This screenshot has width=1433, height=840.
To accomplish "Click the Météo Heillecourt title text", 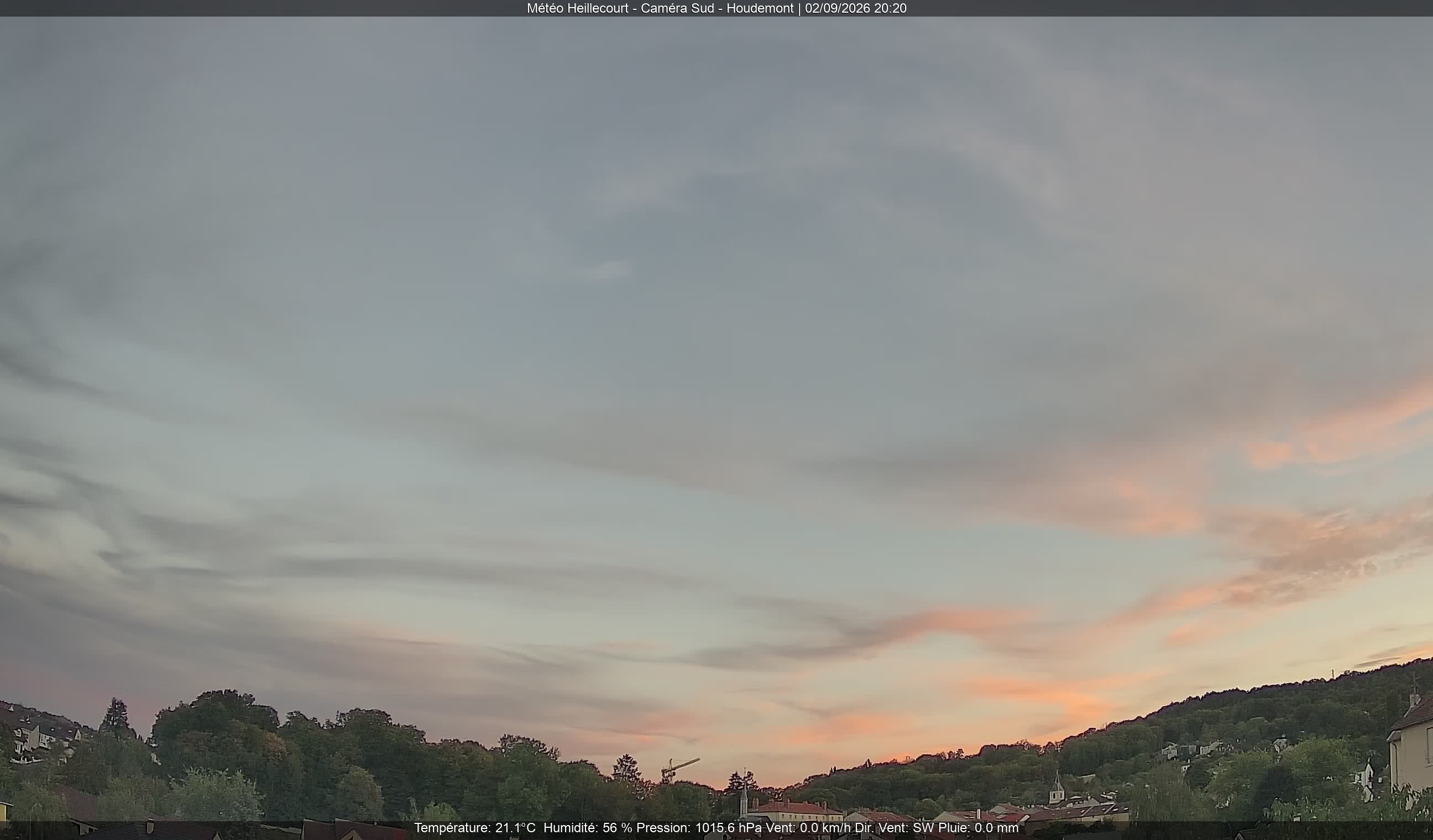I will pos(577,8).
